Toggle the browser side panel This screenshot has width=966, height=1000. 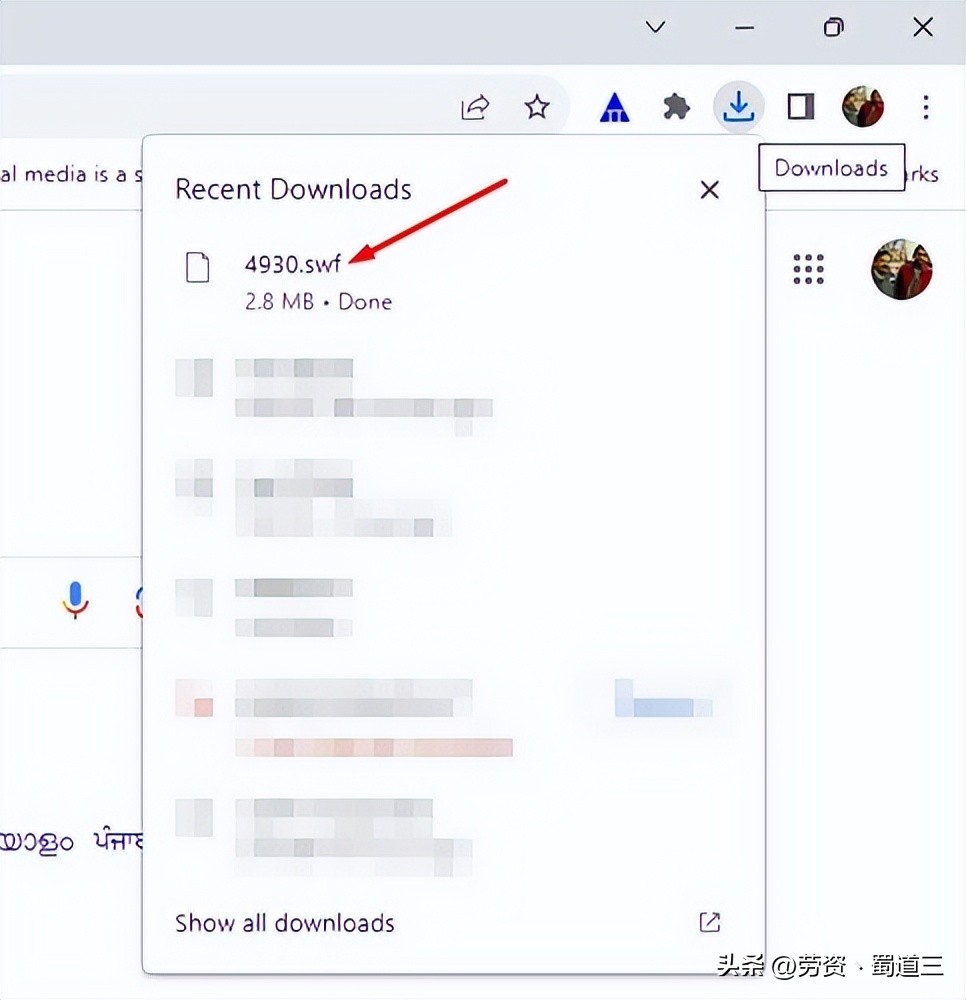pyautogui.click(x=801, y=107)
